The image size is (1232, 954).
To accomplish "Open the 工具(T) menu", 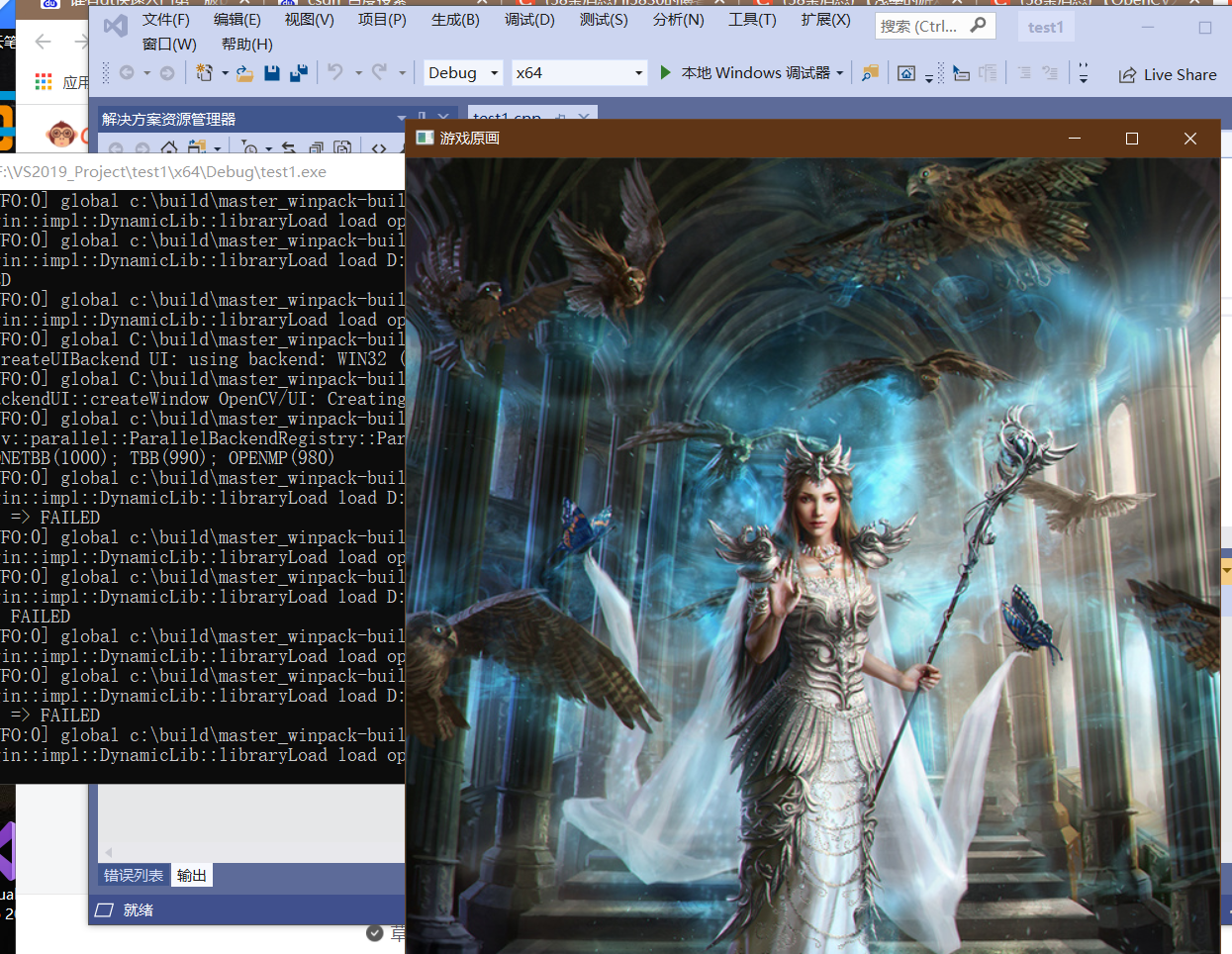I will (752, 20).
